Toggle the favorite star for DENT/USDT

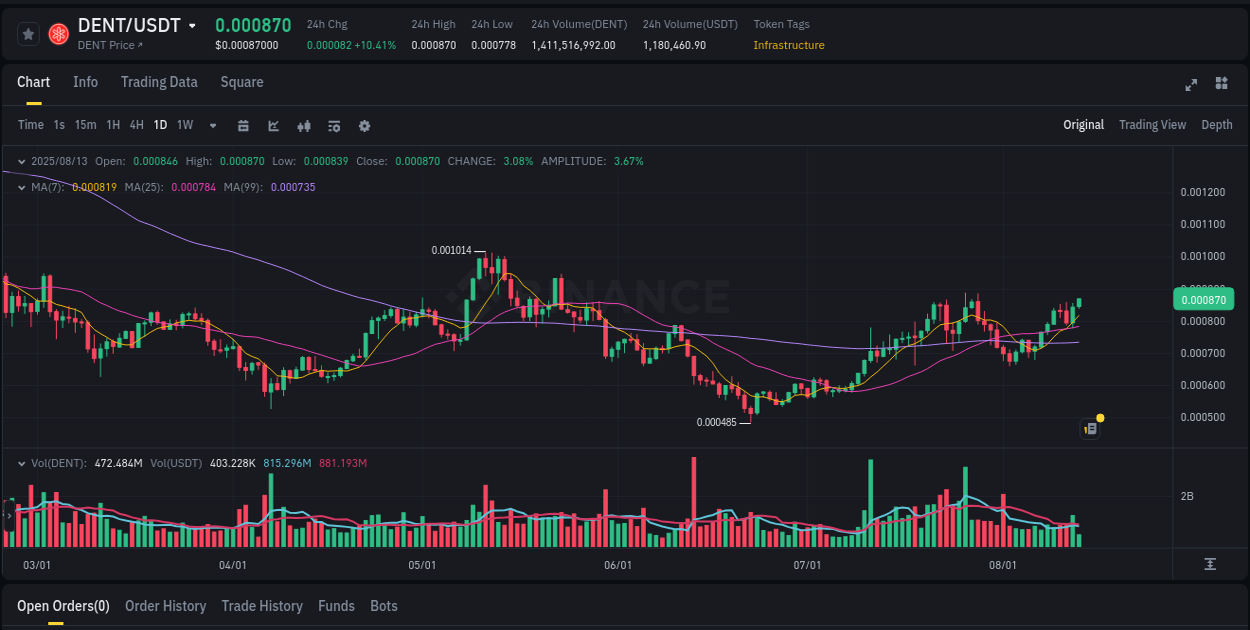tap(28, 33)
